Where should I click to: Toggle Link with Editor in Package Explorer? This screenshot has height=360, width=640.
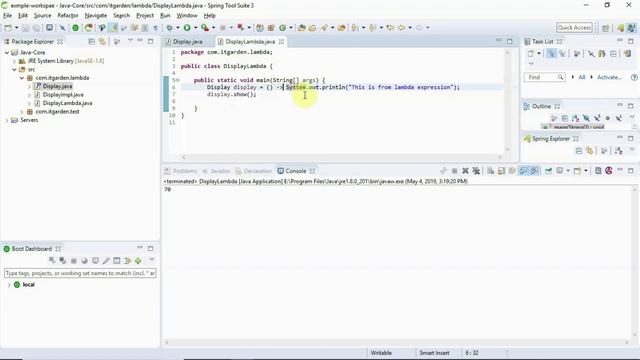(x=102, y=42)
